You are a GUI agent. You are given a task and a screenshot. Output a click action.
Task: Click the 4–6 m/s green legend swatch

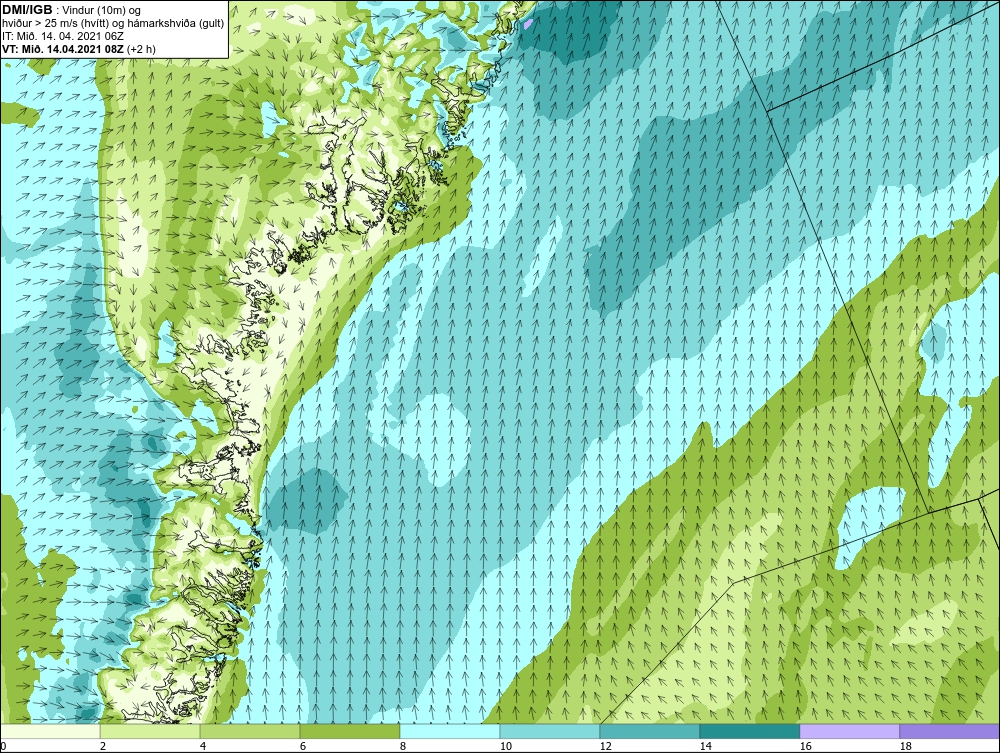[x=250, y=731]
